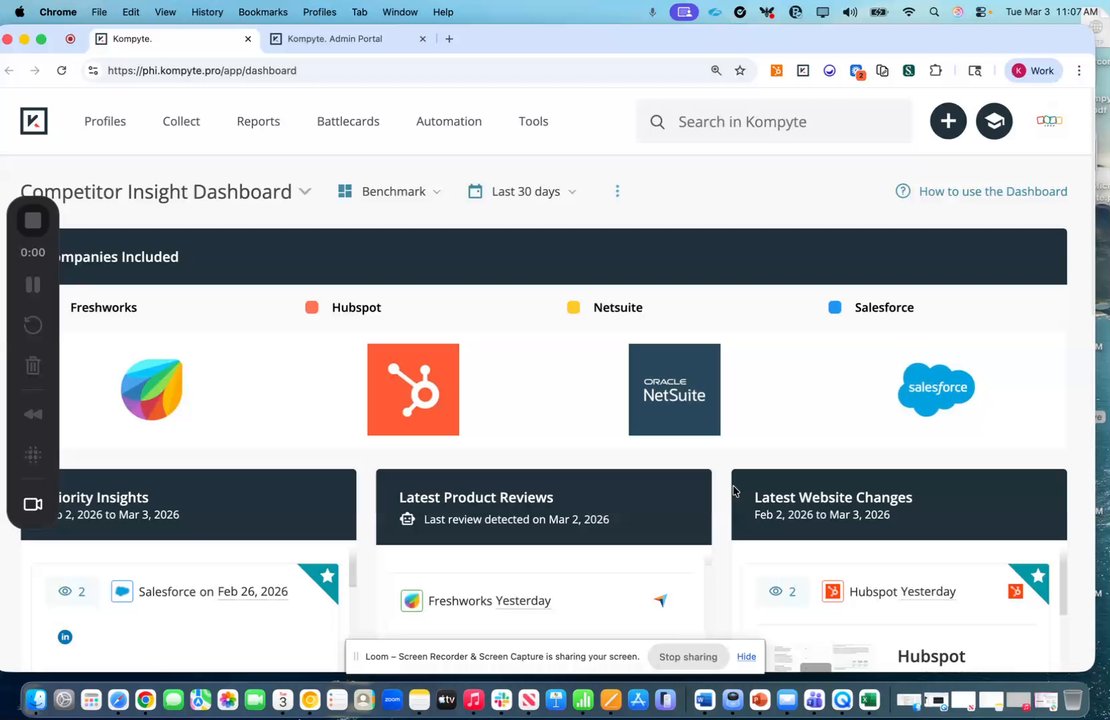Click the browser address bar URL

click(x=202, y=70)
